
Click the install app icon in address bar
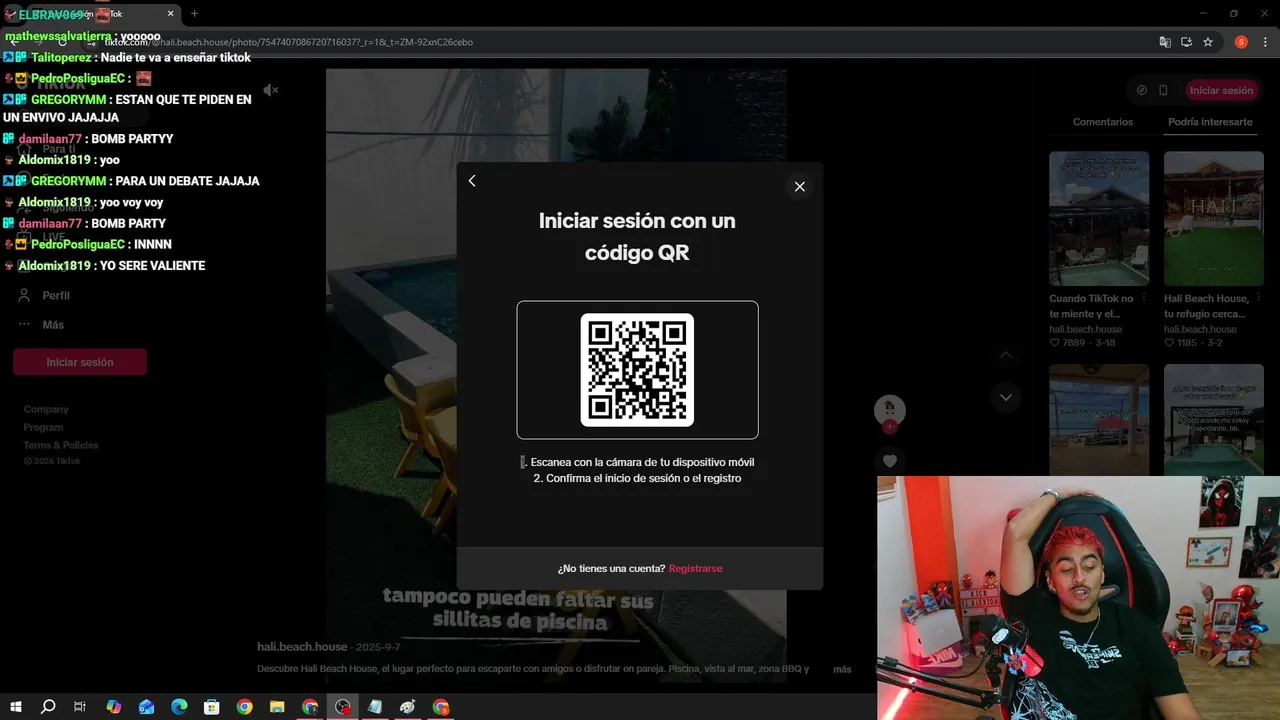click(x=1186, y=42)
